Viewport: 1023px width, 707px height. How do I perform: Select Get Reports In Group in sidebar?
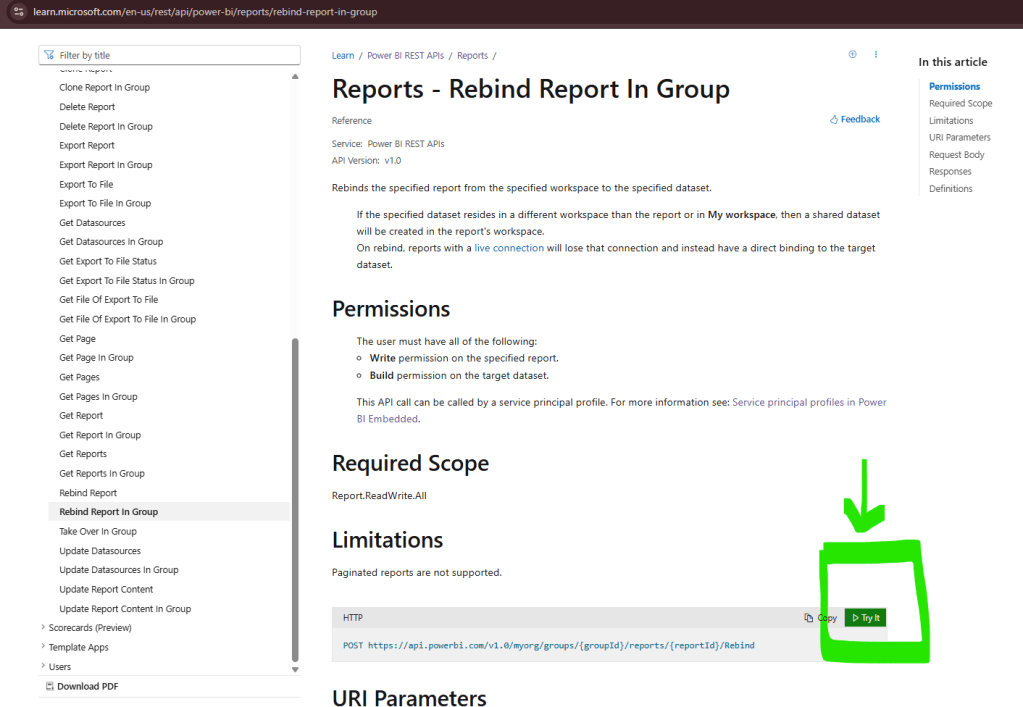click(x=102, y=473)
